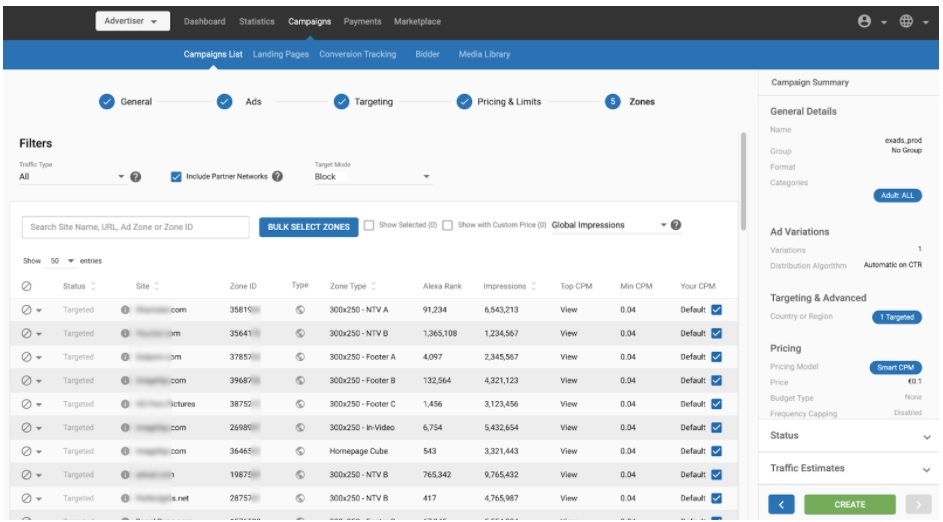Click block icon in 300x250 - NTV B 1,365,108 row
The width and height of the screenshot is (943, 522).
(26, 333)
